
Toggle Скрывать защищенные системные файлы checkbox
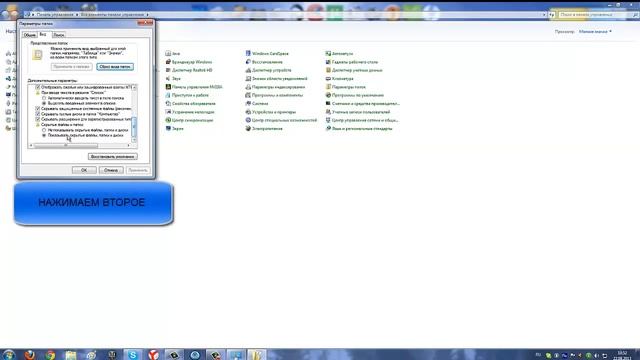point(38,109)
